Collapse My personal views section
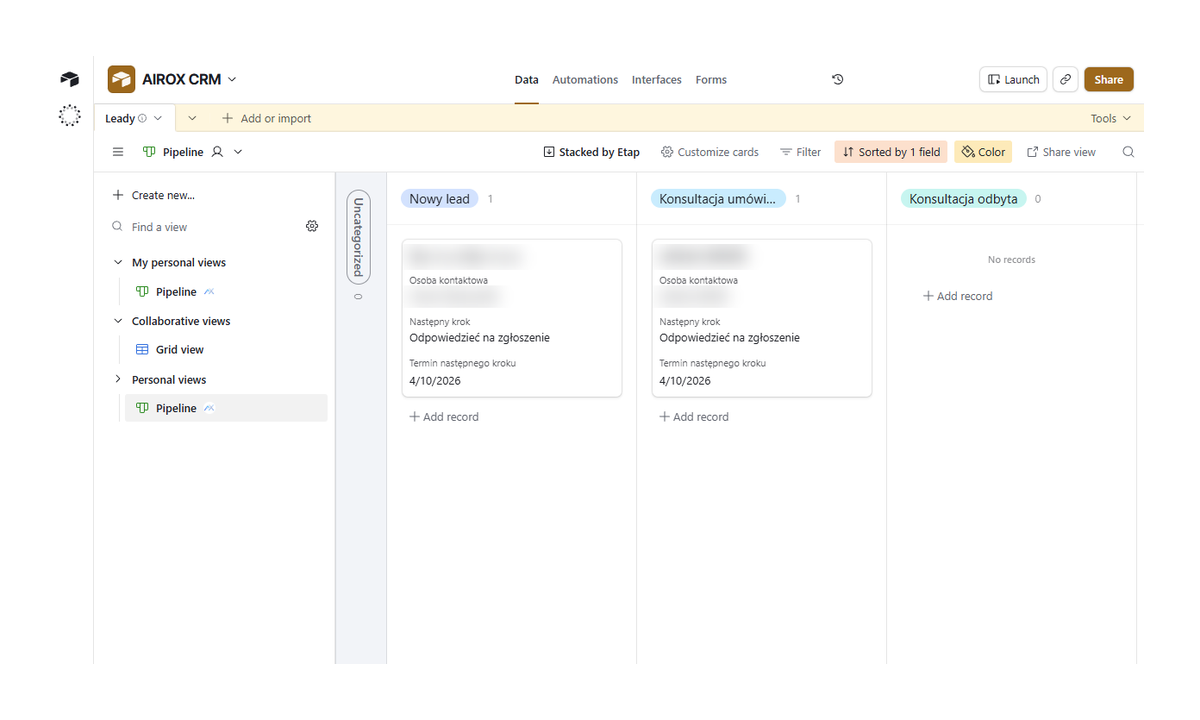This screenshot has height=720, width=1200. coord(118,262)
